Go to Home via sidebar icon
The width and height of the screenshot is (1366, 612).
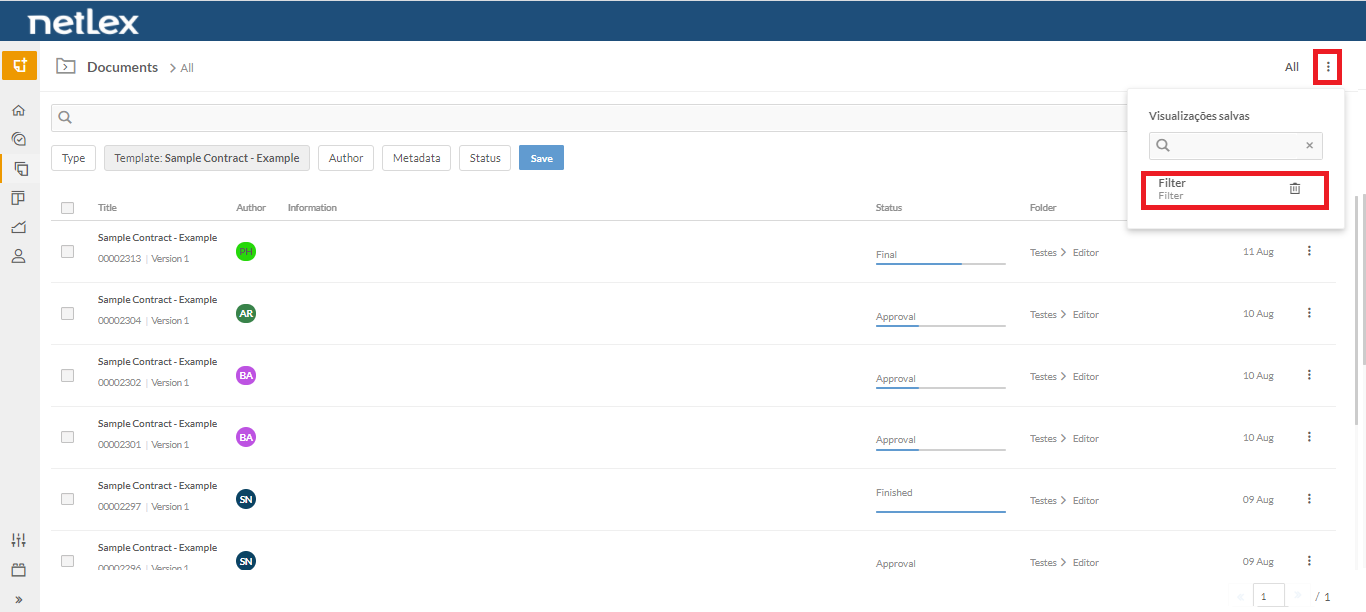(18, 110)
